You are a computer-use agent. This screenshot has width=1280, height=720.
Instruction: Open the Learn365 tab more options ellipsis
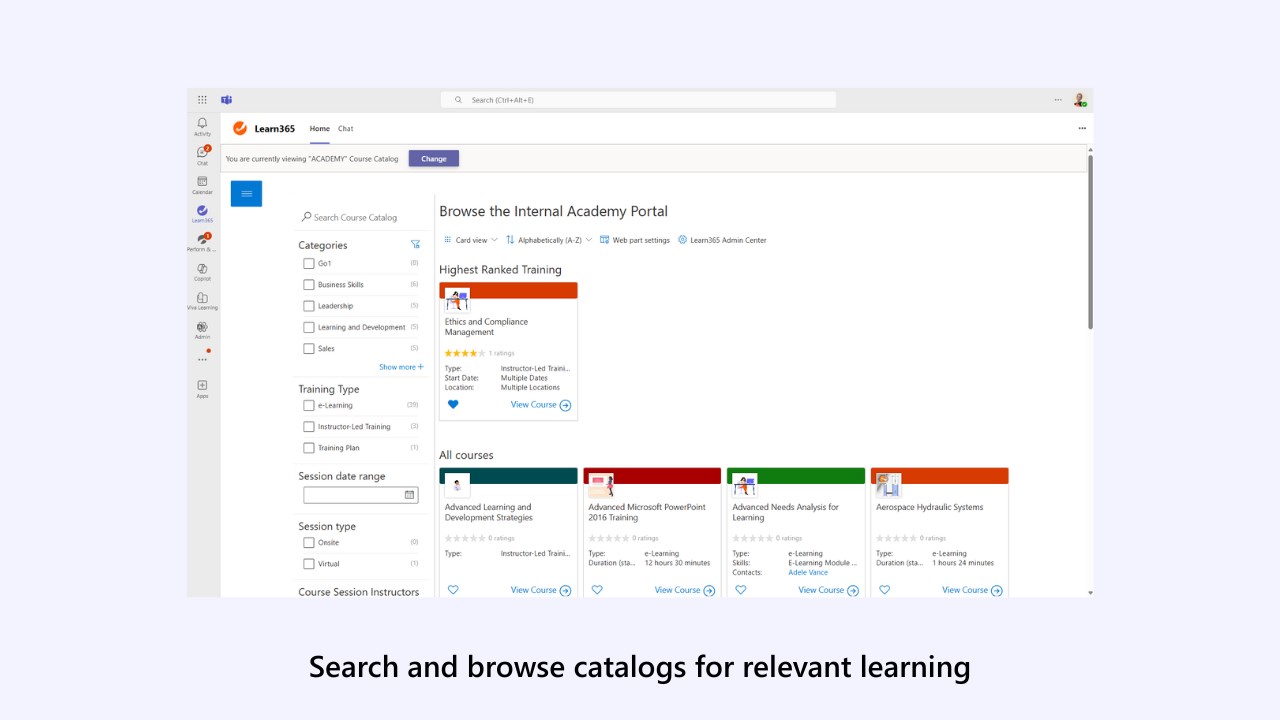1081,128
